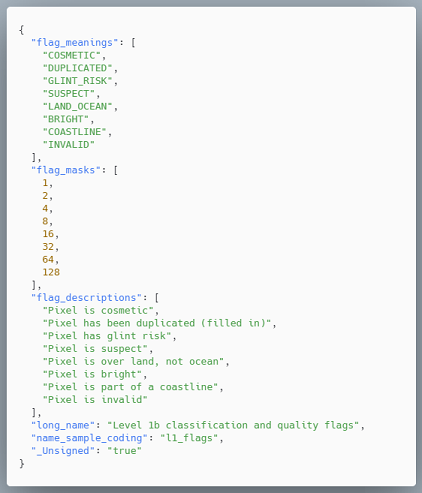The width and height of the screenshot is (422, 493).
Task: Select "Pixel is part of a coastline"
Action: (x=130, y=387)
